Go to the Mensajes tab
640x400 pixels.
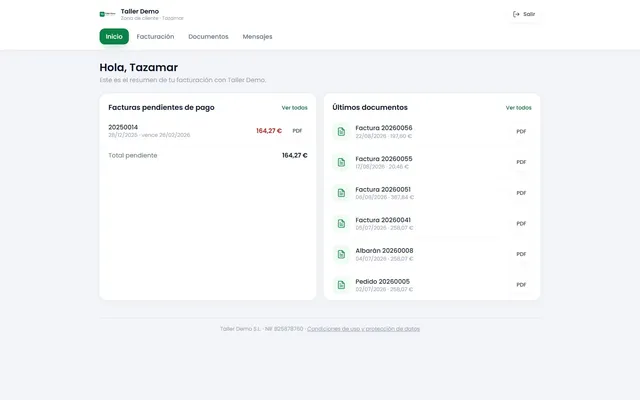click(257, 37)
